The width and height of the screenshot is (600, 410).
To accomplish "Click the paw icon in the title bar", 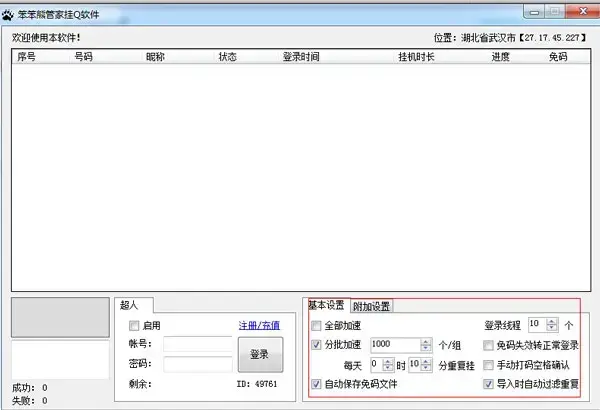I will 8,15.
